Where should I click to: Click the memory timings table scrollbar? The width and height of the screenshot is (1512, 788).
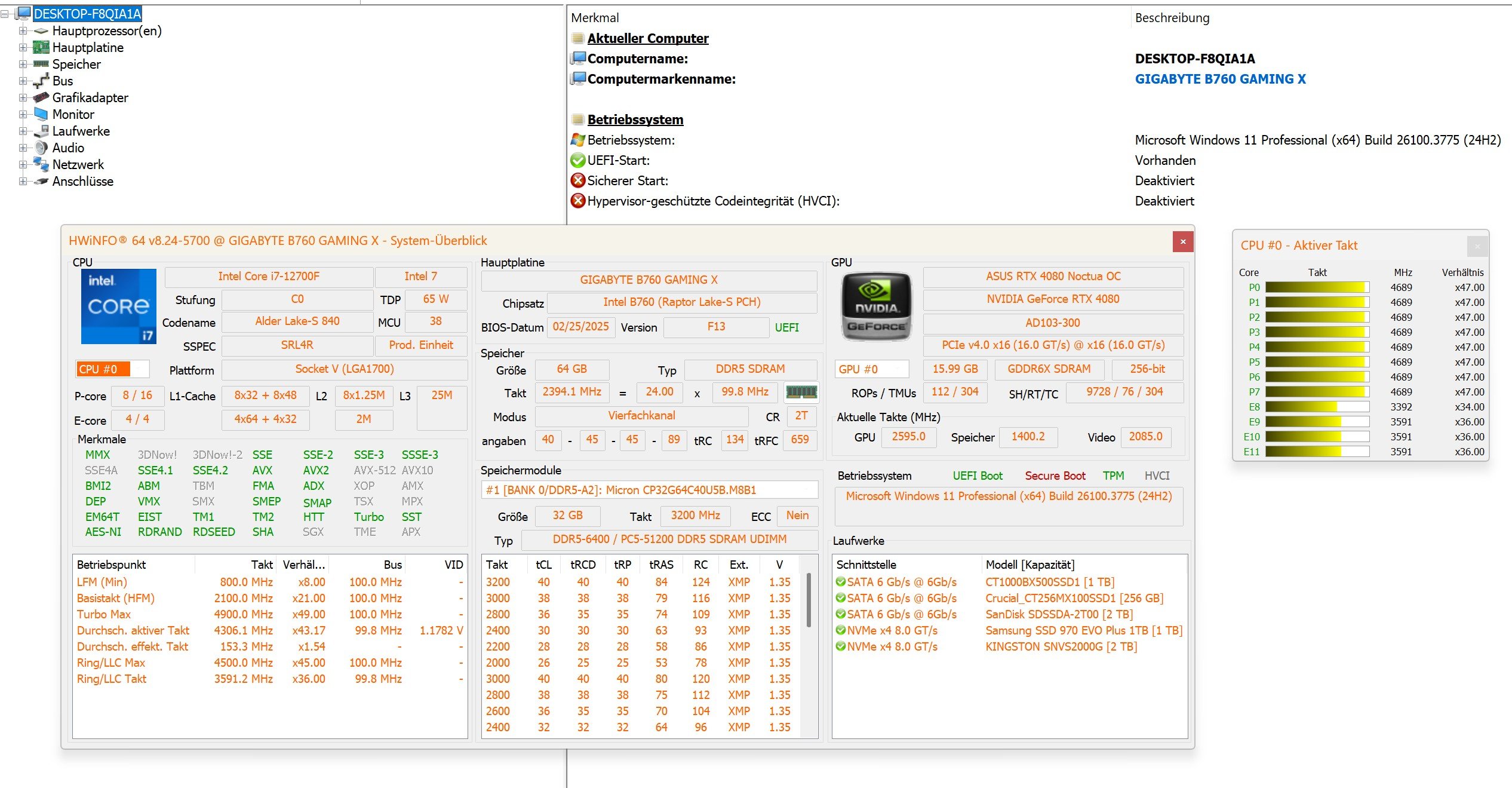point(809,600)
